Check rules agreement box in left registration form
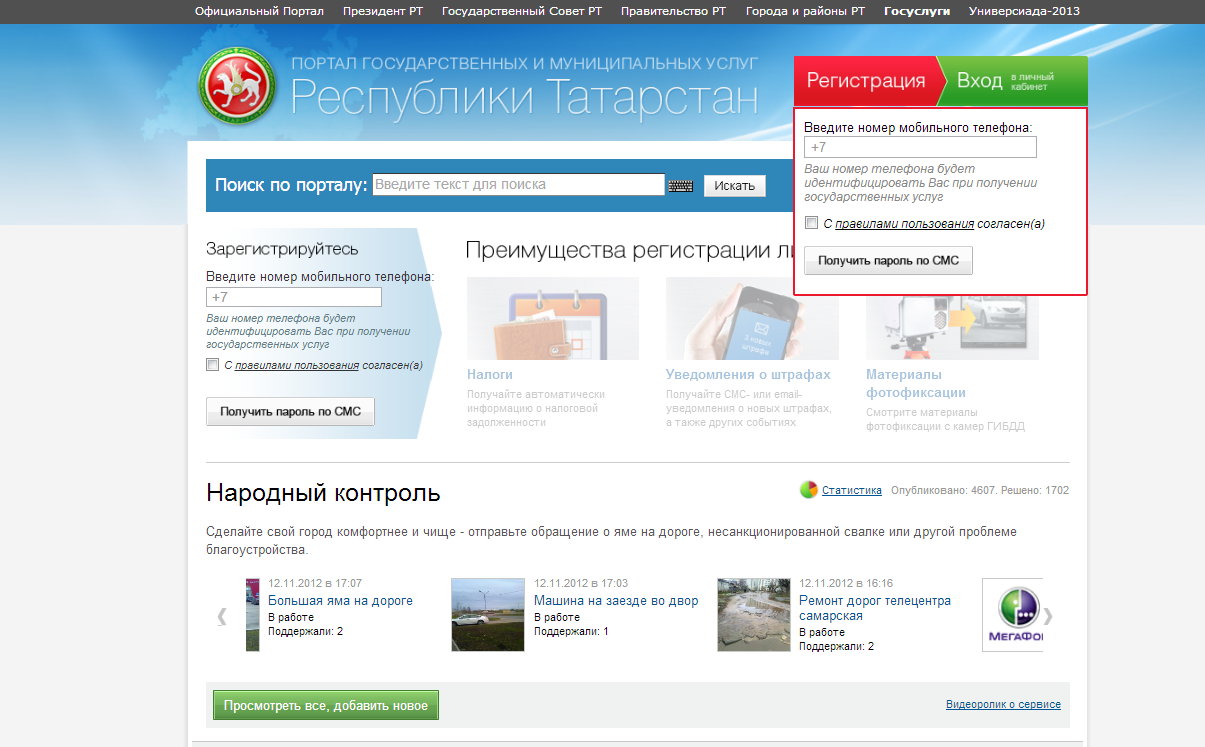The width and height of the screenshot is (1205, 747). coord(212,365)
